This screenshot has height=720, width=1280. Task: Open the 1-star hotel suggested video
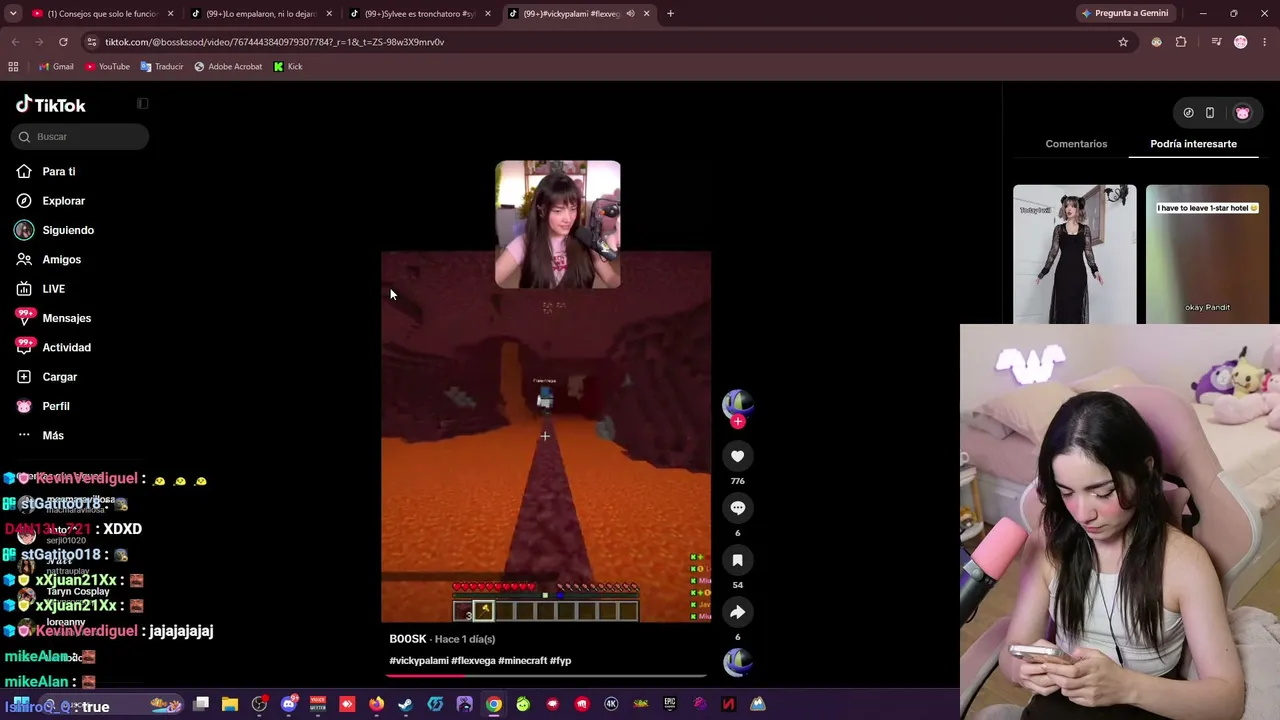[1207, 254]
